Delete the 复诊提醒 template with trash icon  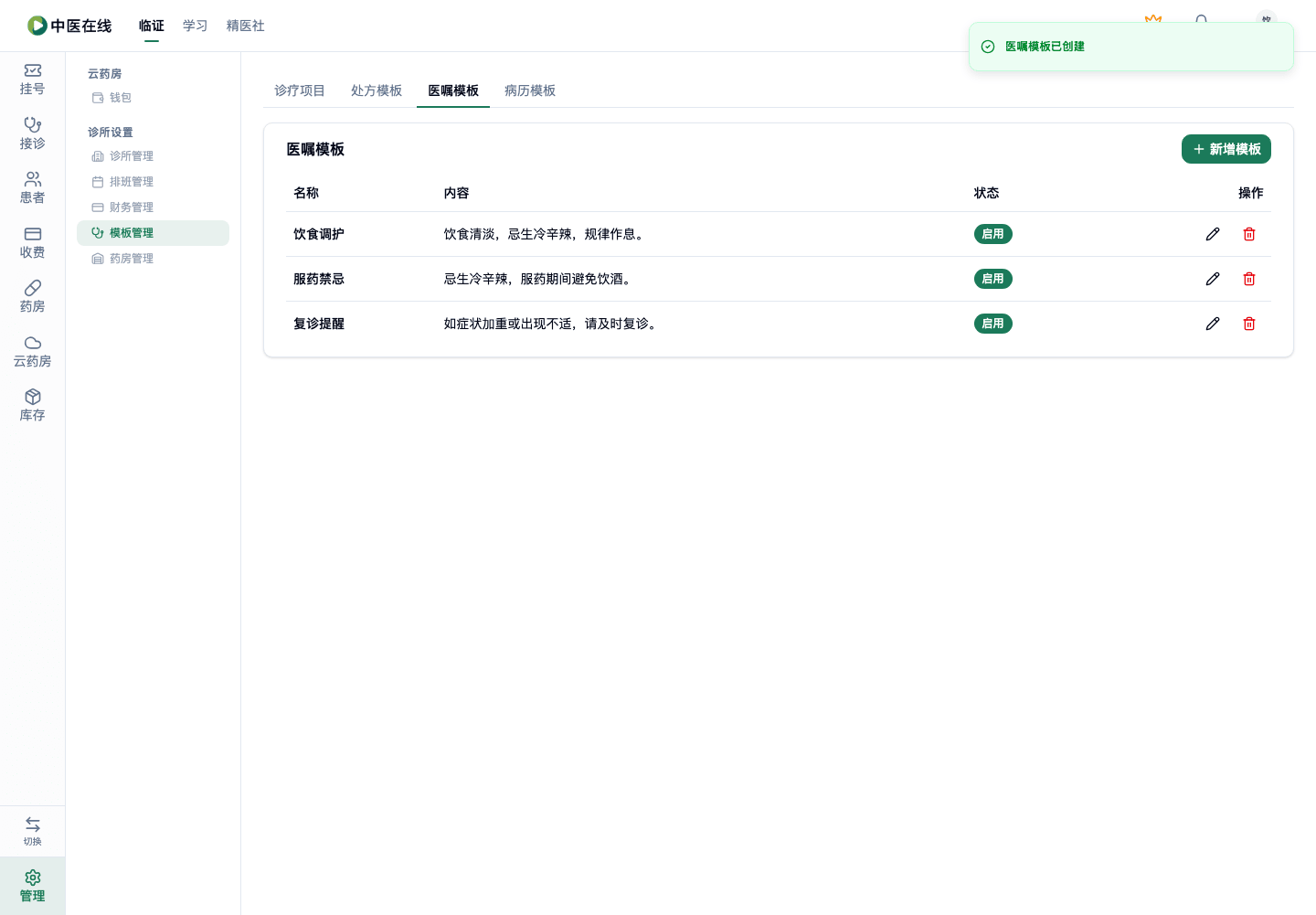click(x=1249, y=324)
